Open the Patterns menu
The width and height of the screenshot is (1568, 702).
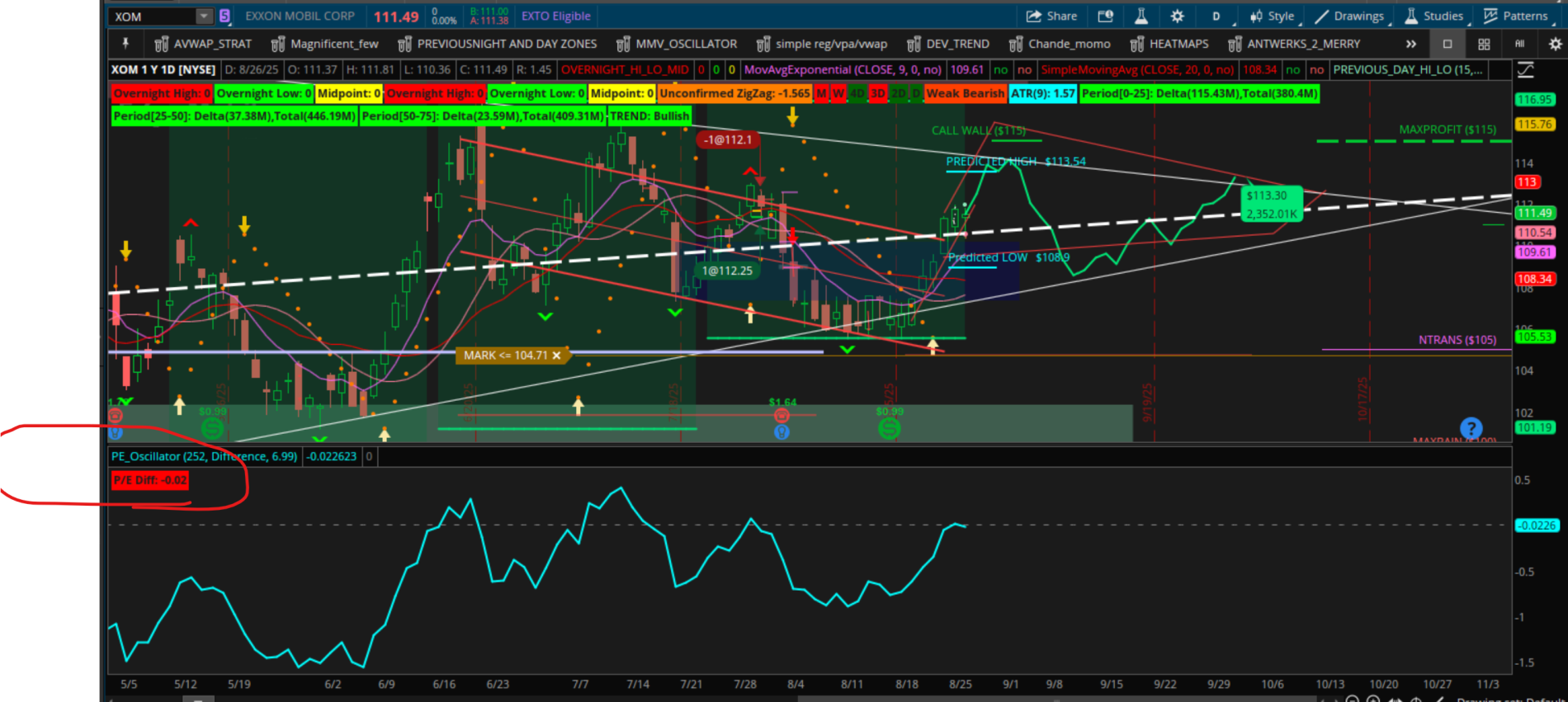(1515, 16)
